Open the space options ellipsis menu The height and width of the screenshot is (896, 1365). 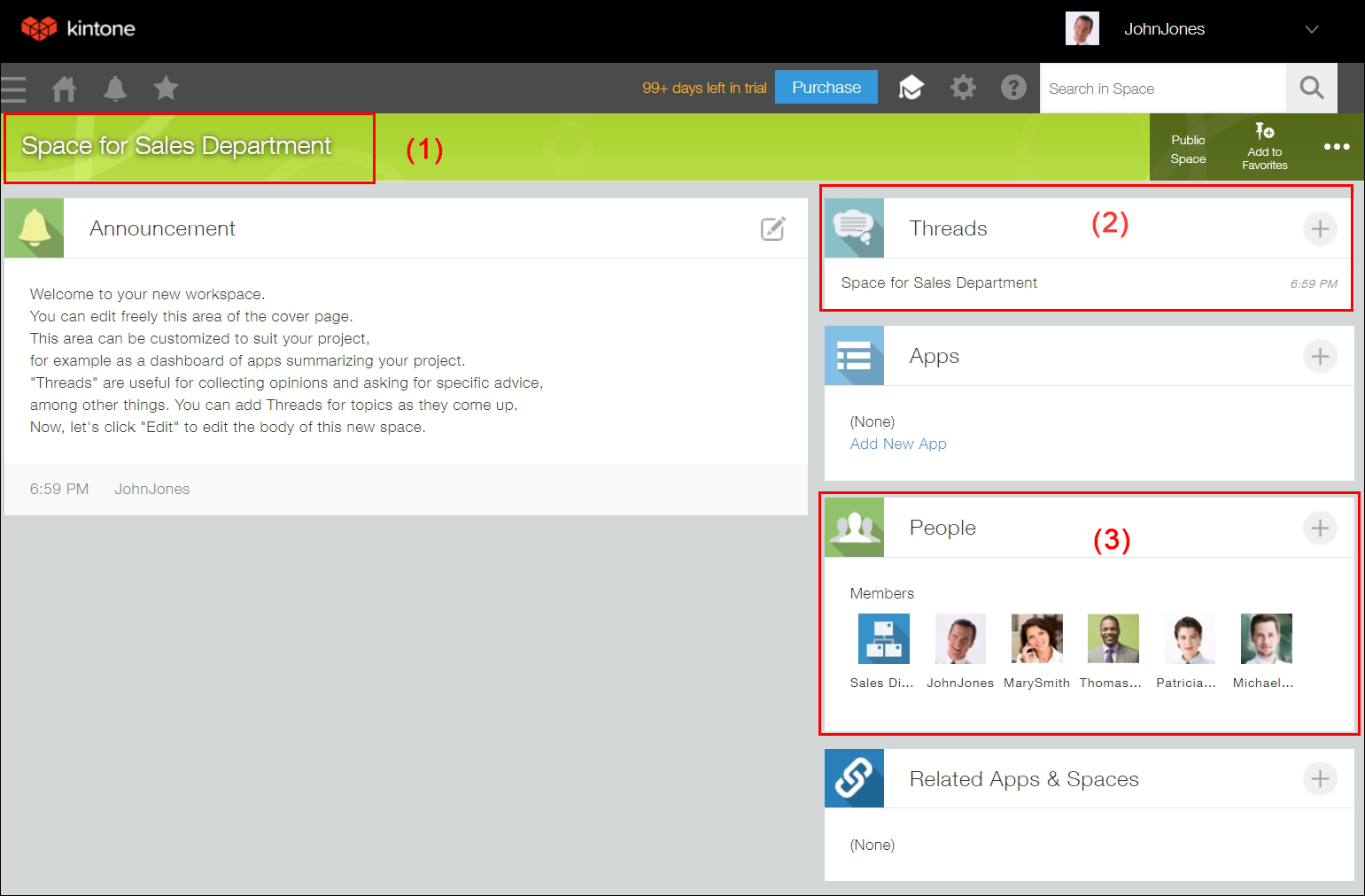click(x=1336, y=147)
